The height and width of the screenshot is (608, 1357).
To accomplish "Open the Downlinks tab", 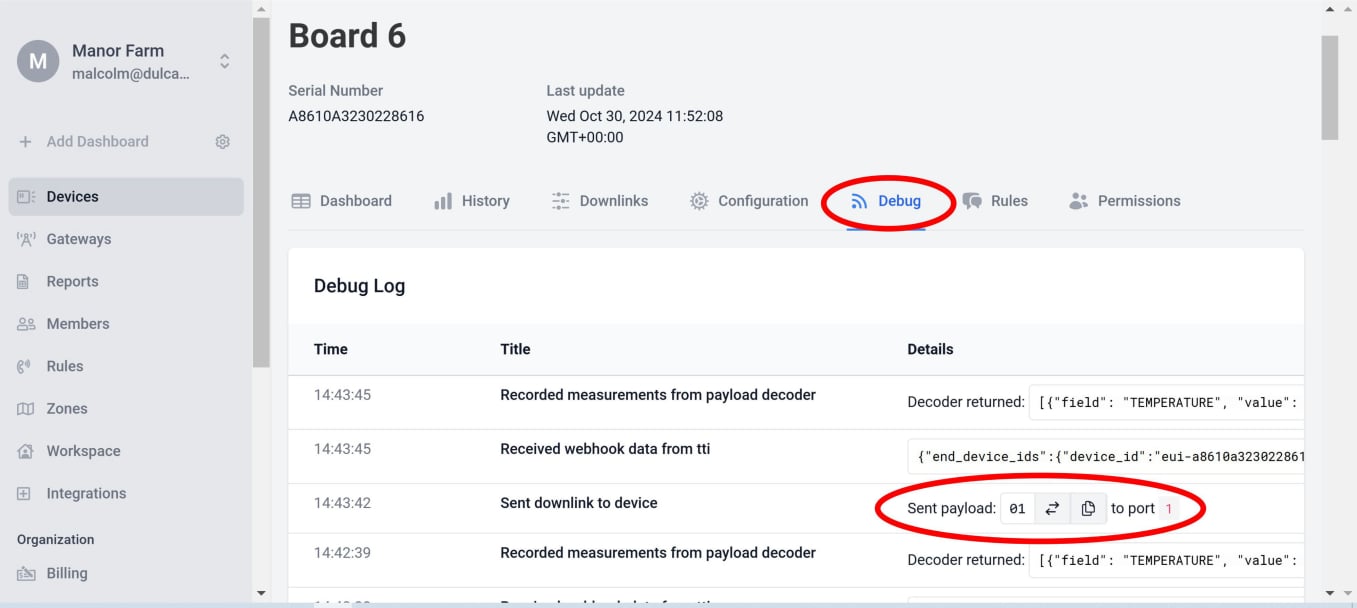I will pos(600,201).
